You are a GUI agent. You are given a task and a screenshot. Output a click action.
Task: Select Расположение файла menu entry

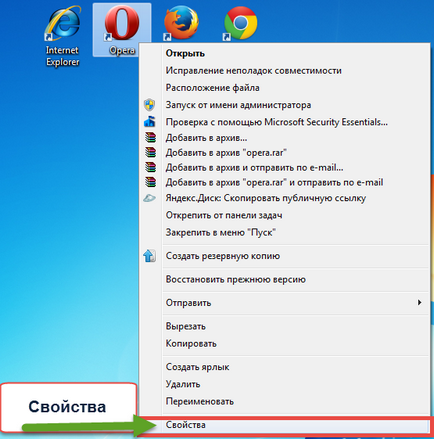[x=213, y=88]
